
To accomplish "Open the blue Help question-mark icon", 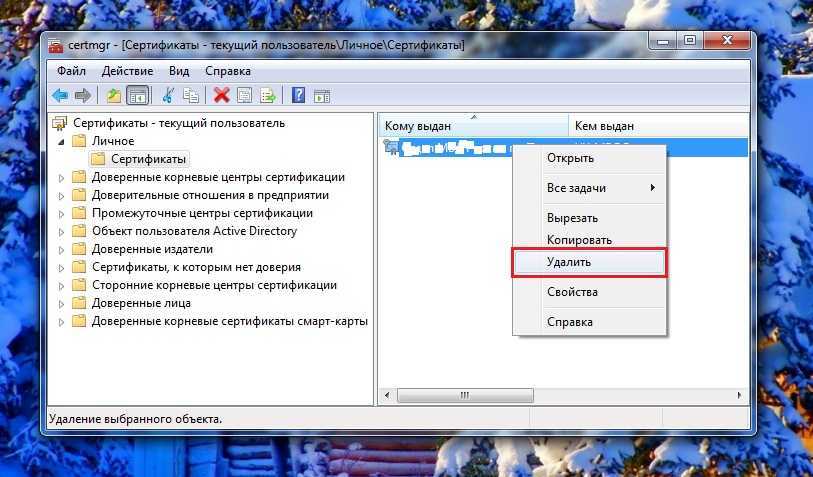I will (x=298, y=96).
